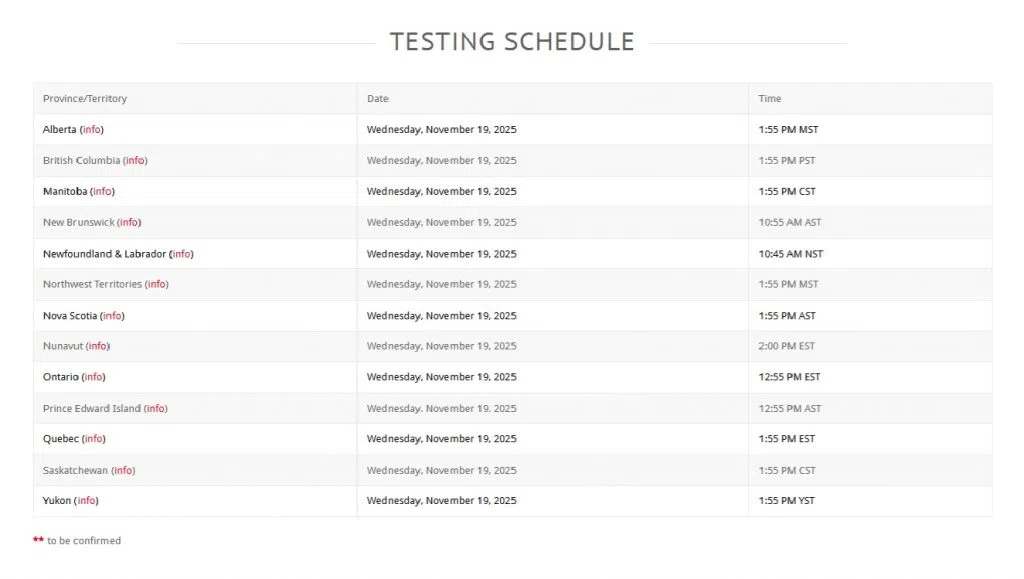Click the Testing Schedule heading
The image size is (1024, 579).
pos(512,42)
